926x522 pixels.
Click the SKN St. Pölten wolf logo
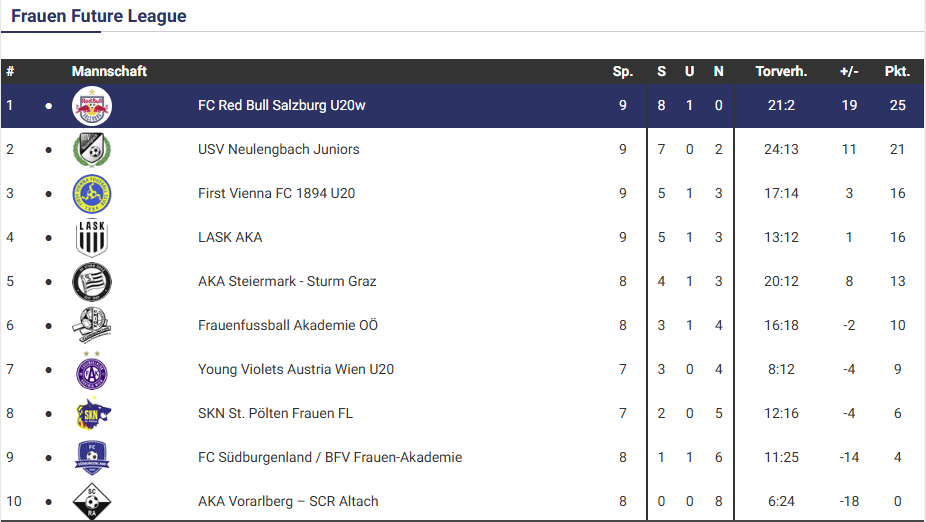pyautogui.click(x=92, y=414)
